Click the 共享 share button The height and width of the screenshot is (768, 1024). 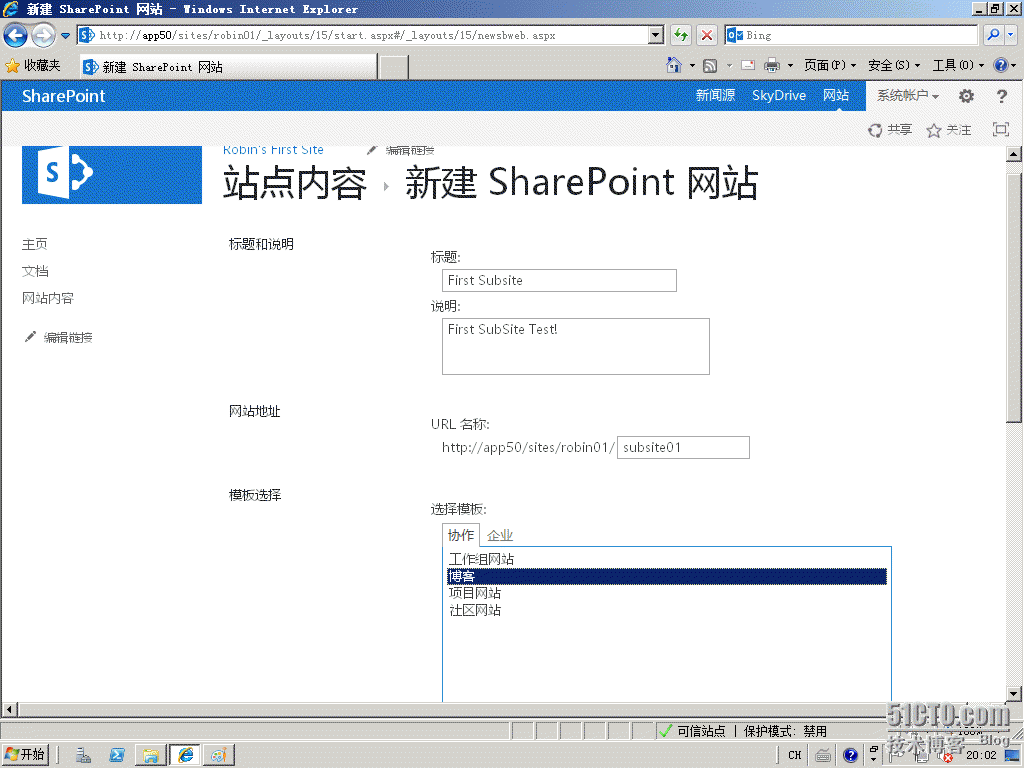(x=889, y=130)
